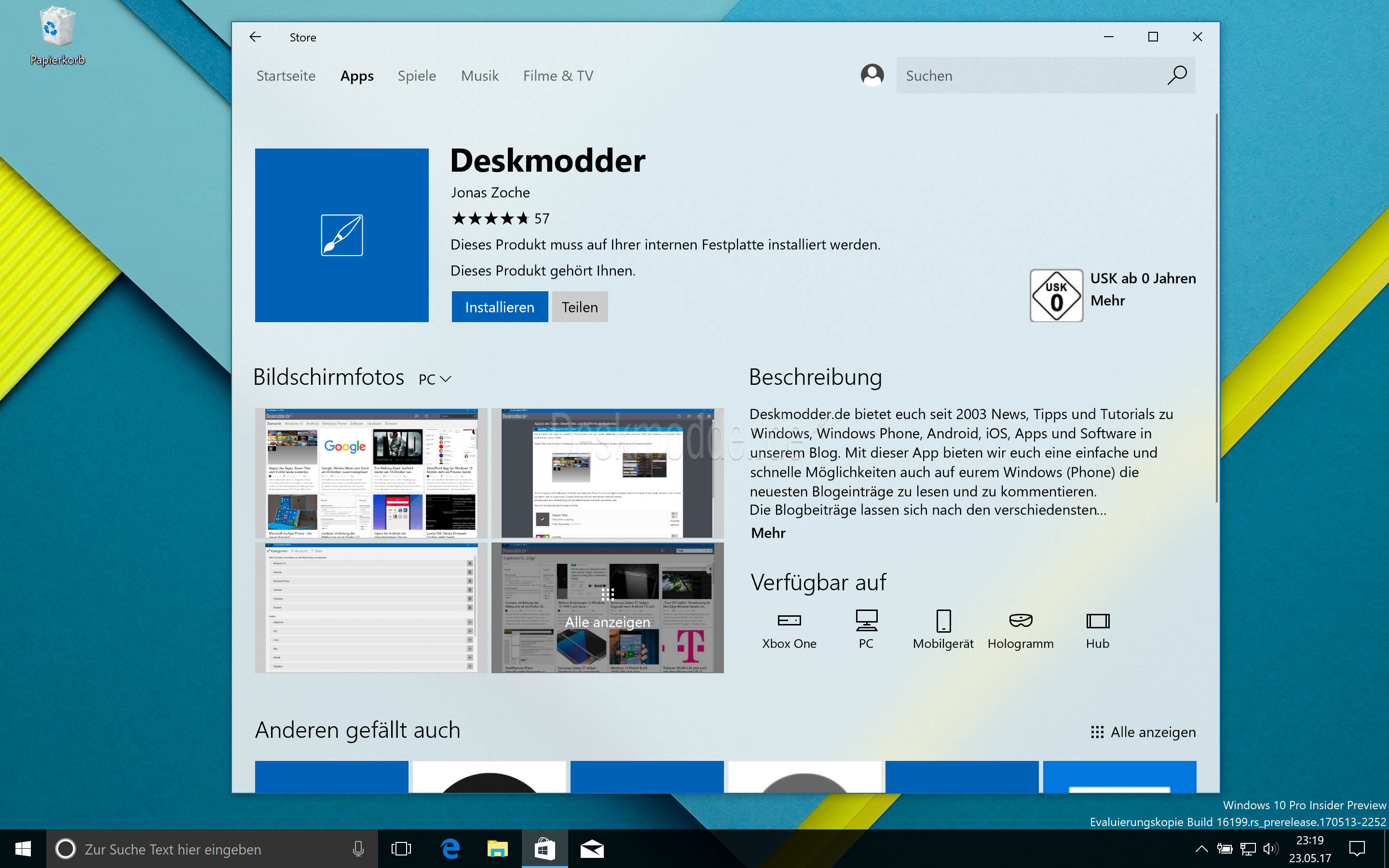Image resolution: width=1389 pixels, height=868 pixels.
Task: Click the USK 0 rating badge
Action: click(x=1056, y=296)
